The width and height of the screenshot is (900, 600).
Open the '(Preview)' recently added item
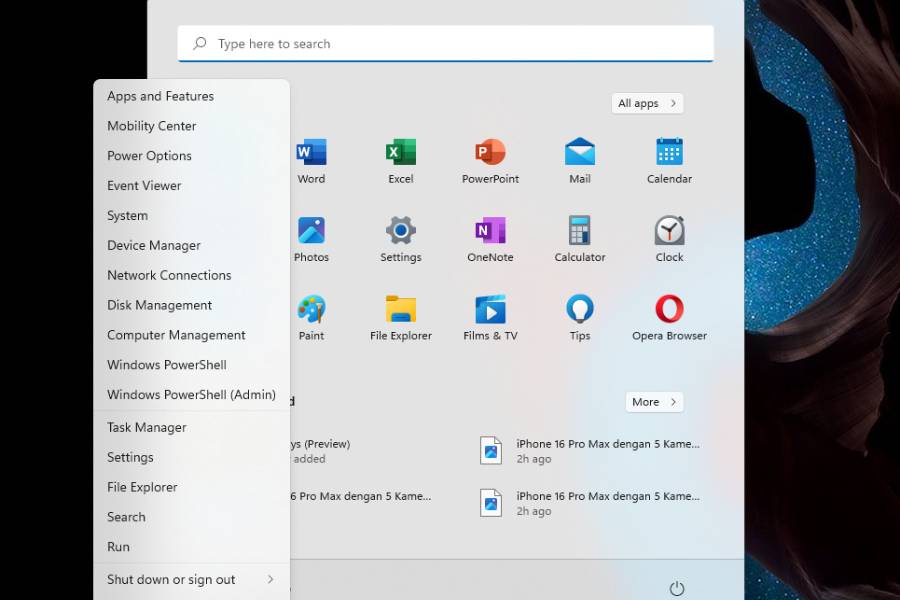[x=320, y=451]
